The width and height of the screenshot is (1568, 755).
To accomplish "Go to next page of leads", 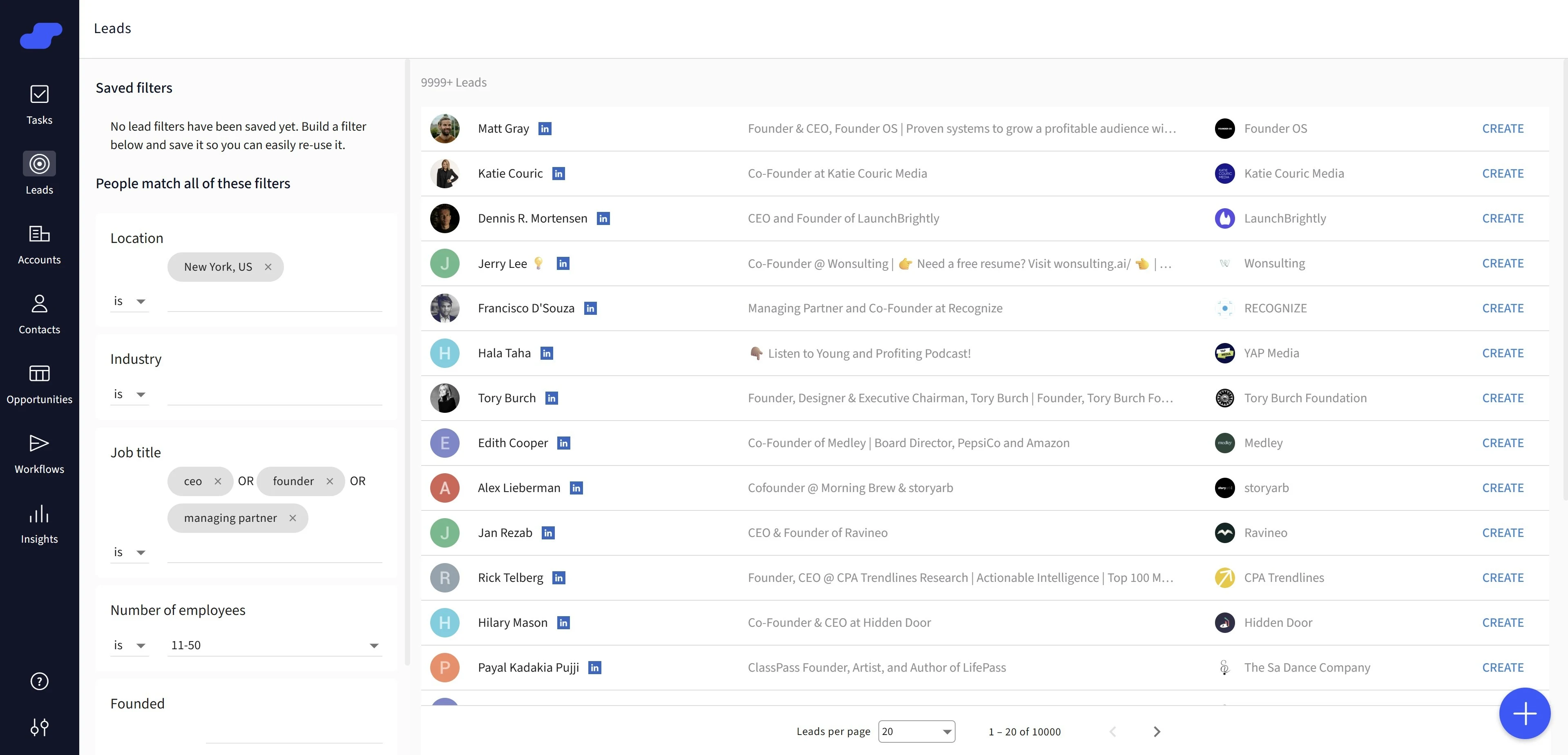I will click(x=1157, y=732).
